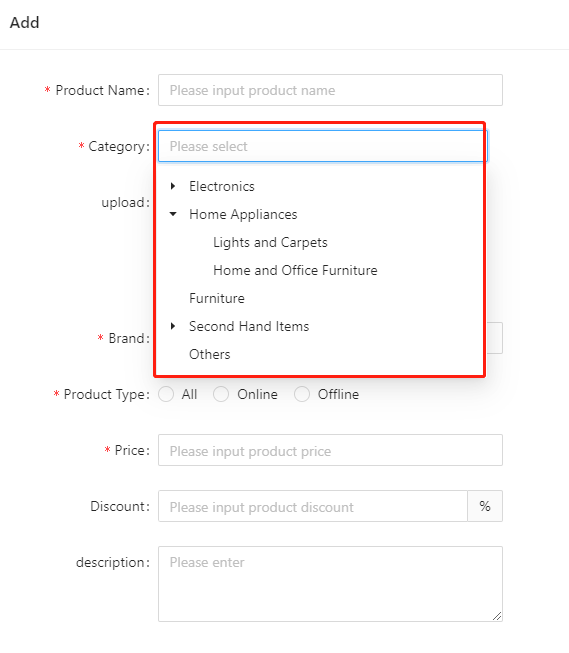Select the Home Appliances category
The image size is (569, 653).
pyautogui.click(x=243, y=214)
